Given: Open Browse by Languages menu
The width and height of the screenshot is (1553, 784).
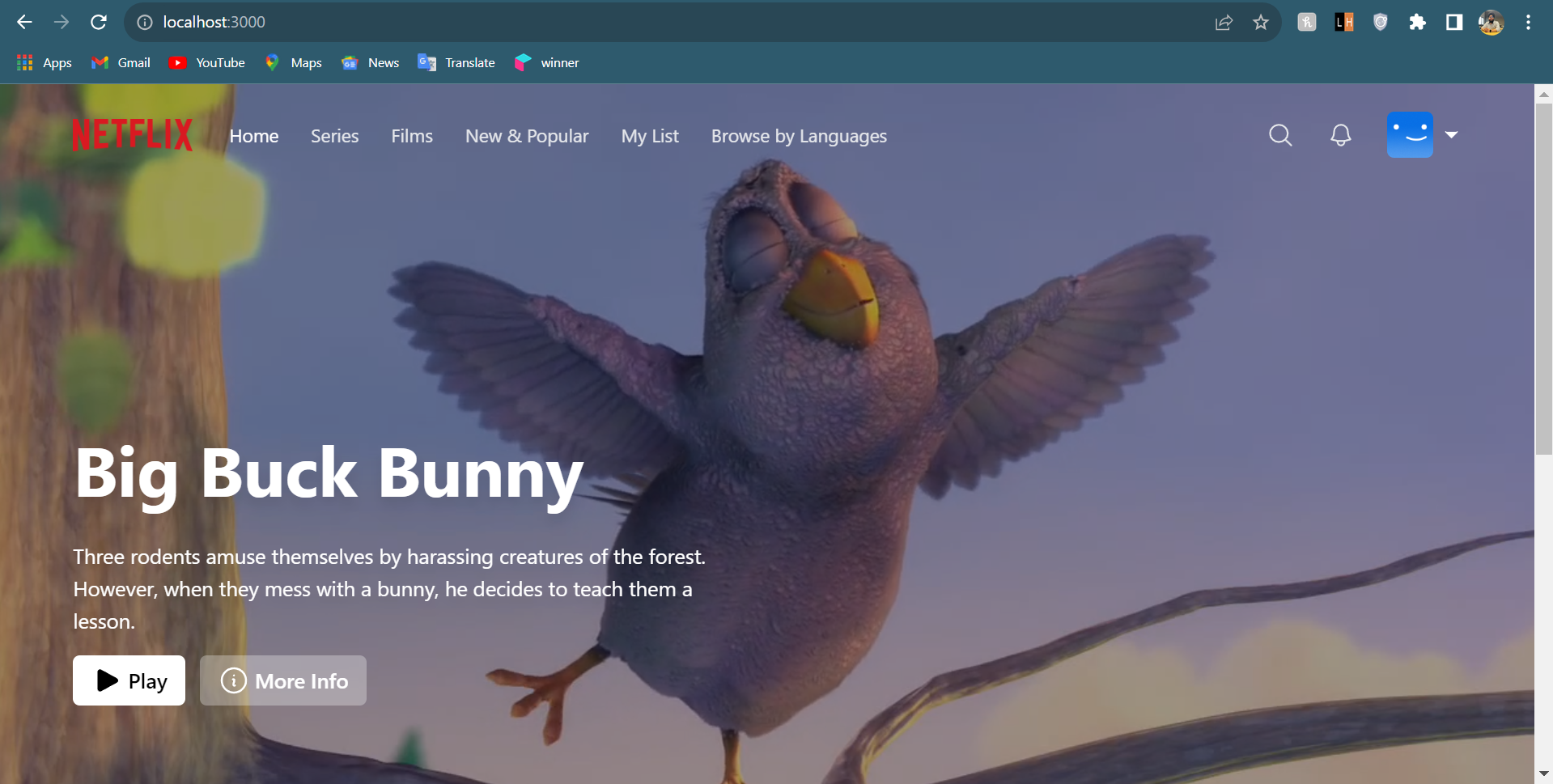Looking at the screenshot, I should pyautogui.click(x=799, y=136).
